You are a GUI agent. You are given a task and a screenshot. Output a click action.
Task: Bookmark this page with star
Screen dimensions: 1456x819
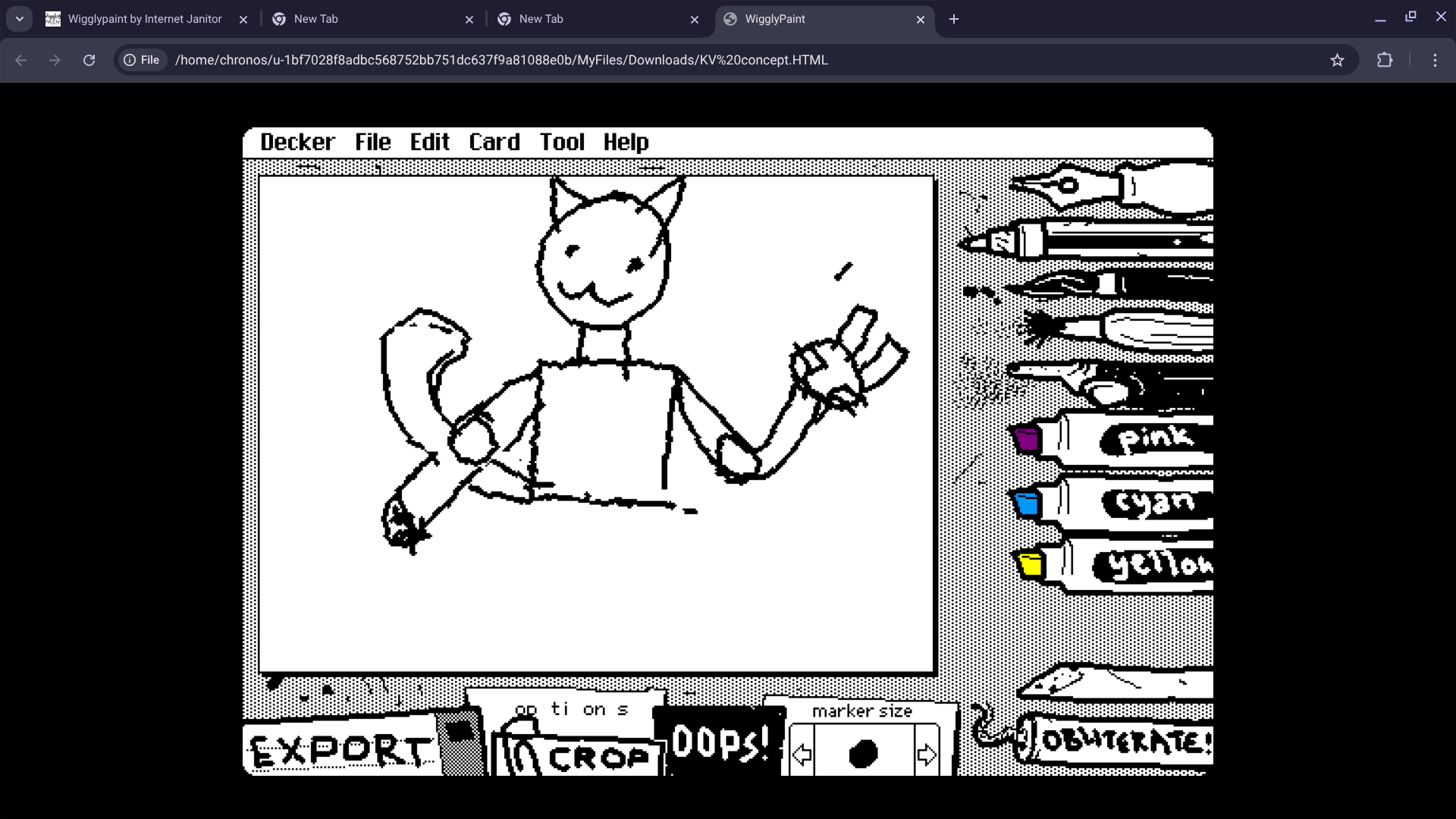pyautogui.click(x=1337, y=60)
